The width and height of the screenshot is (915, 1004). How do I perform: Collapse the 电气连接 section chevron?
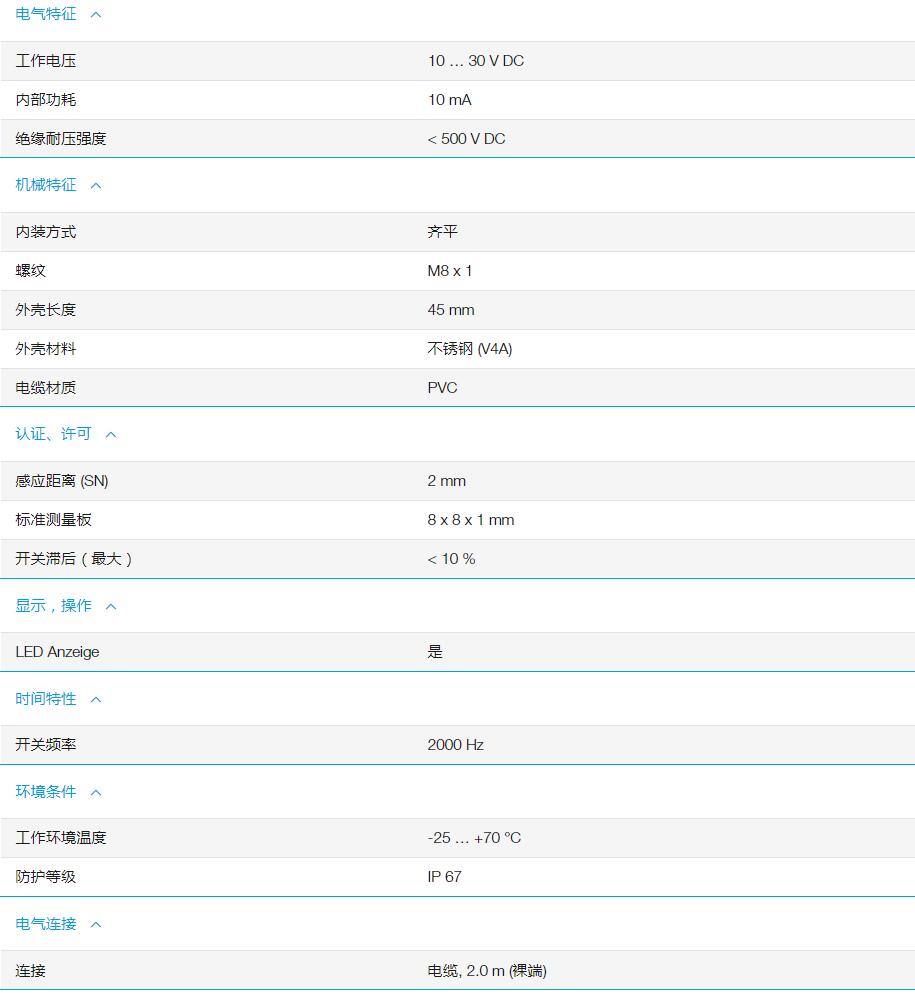96,924
